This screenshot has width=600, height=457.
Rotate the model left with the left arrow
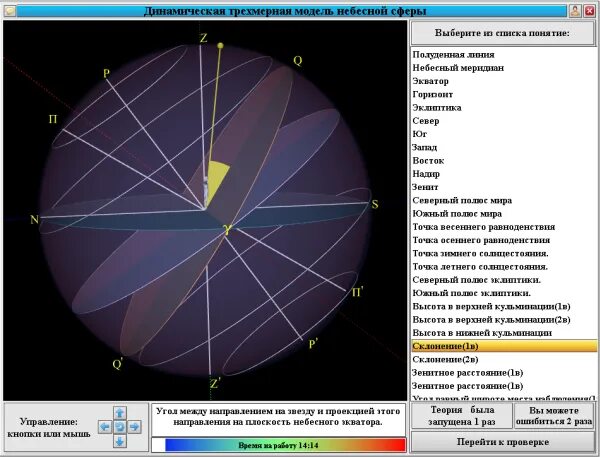tap(105, 427)
